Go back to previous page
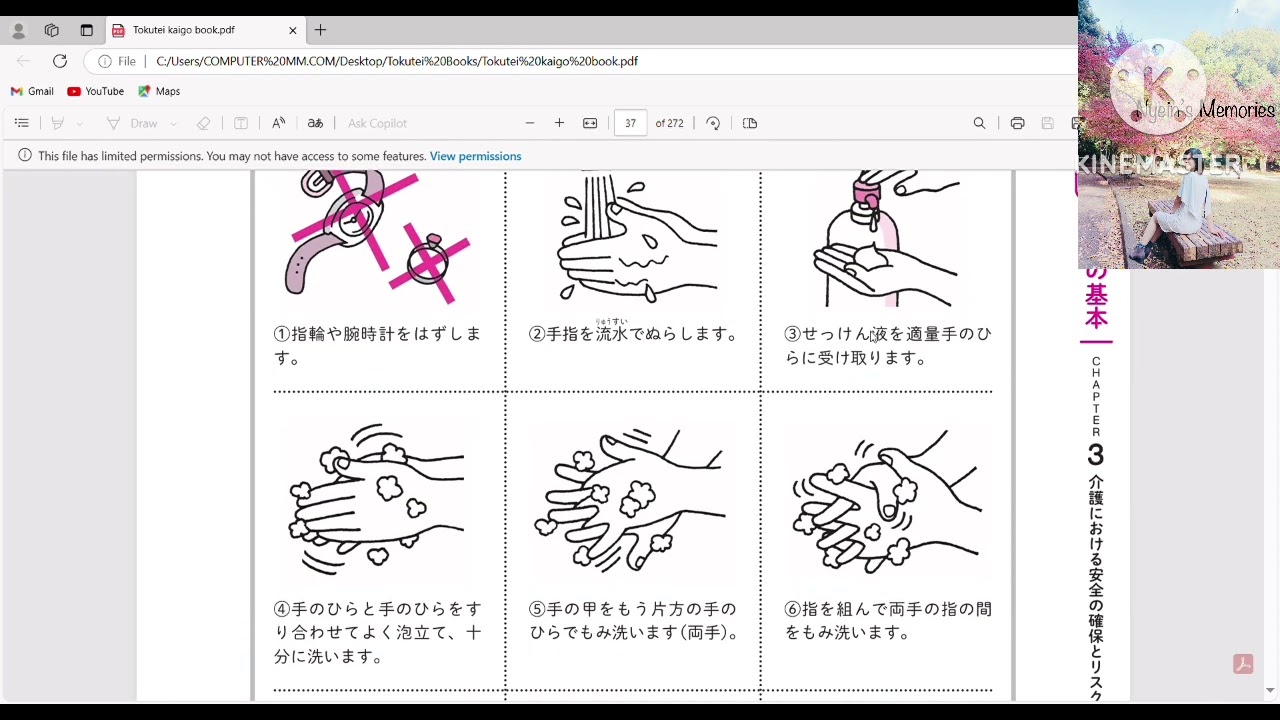 24,61
